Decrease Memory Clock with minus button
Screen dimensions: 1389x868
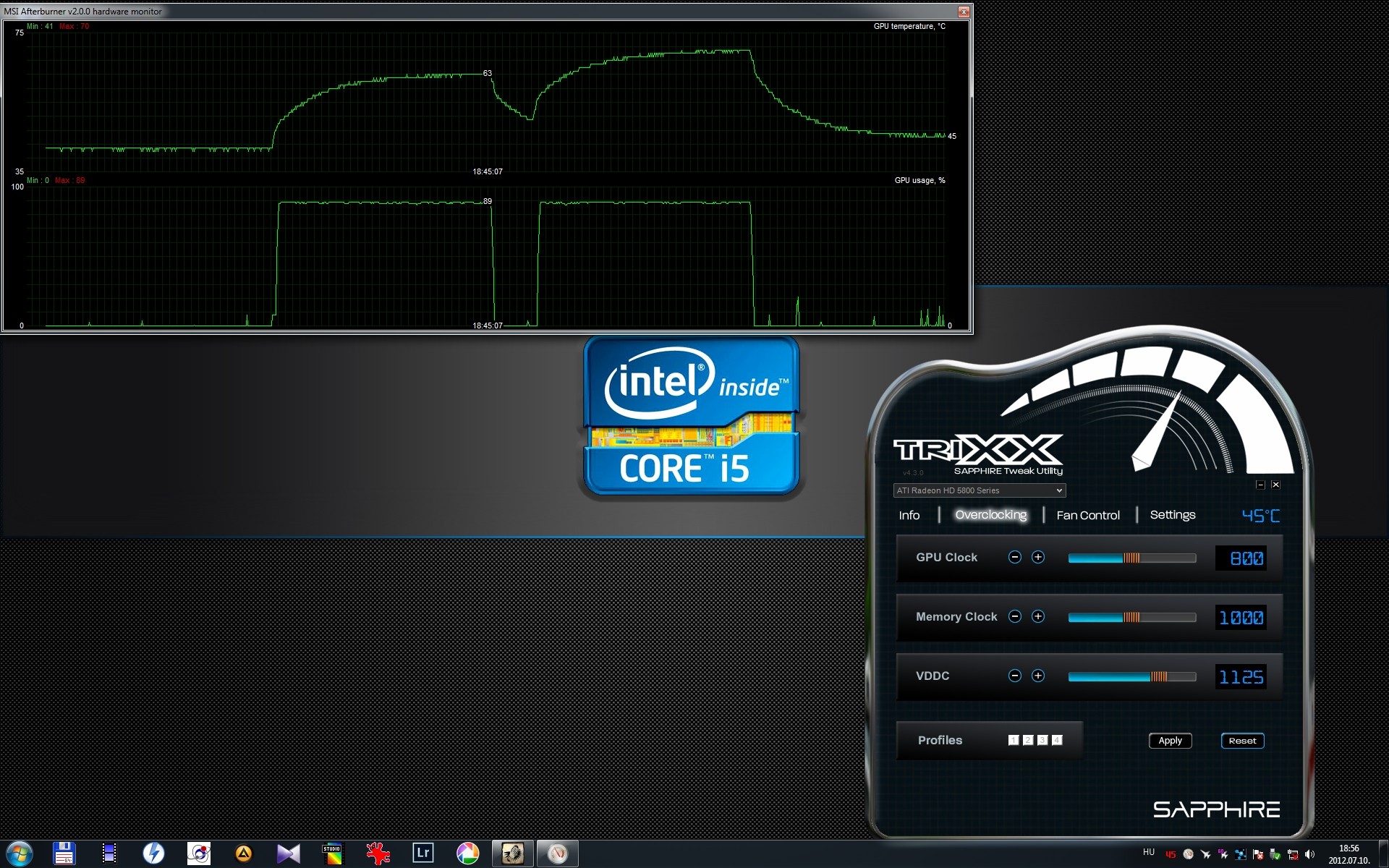point(1015,616)
